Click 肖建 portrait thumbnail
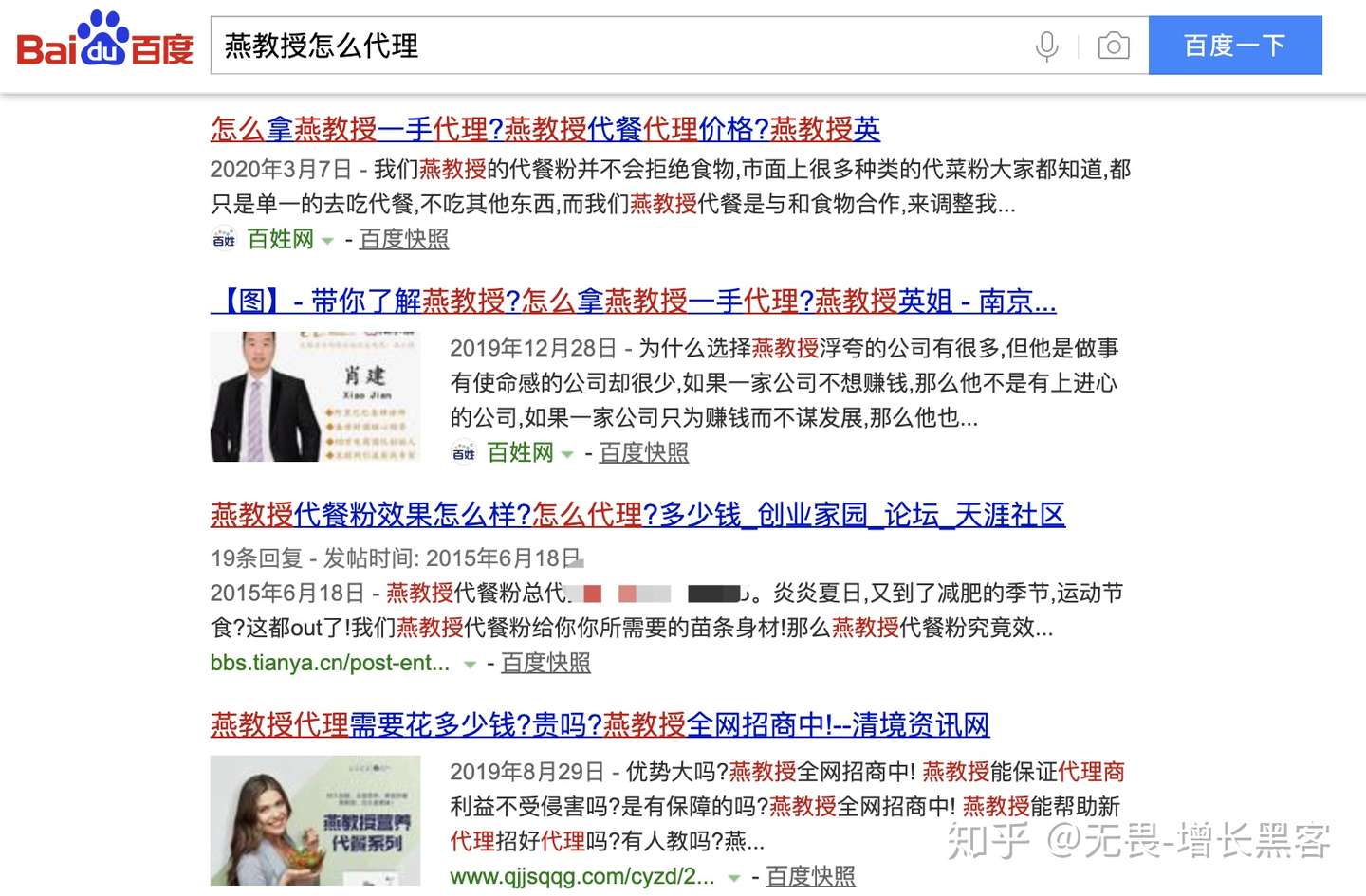The width and height of the screenshot is (1366, 896). (315, 396)
